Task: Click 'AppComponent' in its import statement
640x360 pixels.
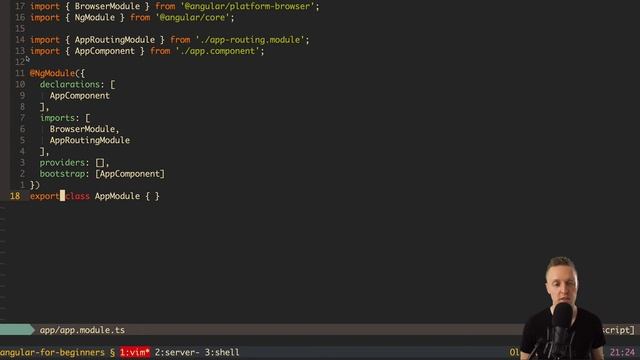Action: point(104,51)
